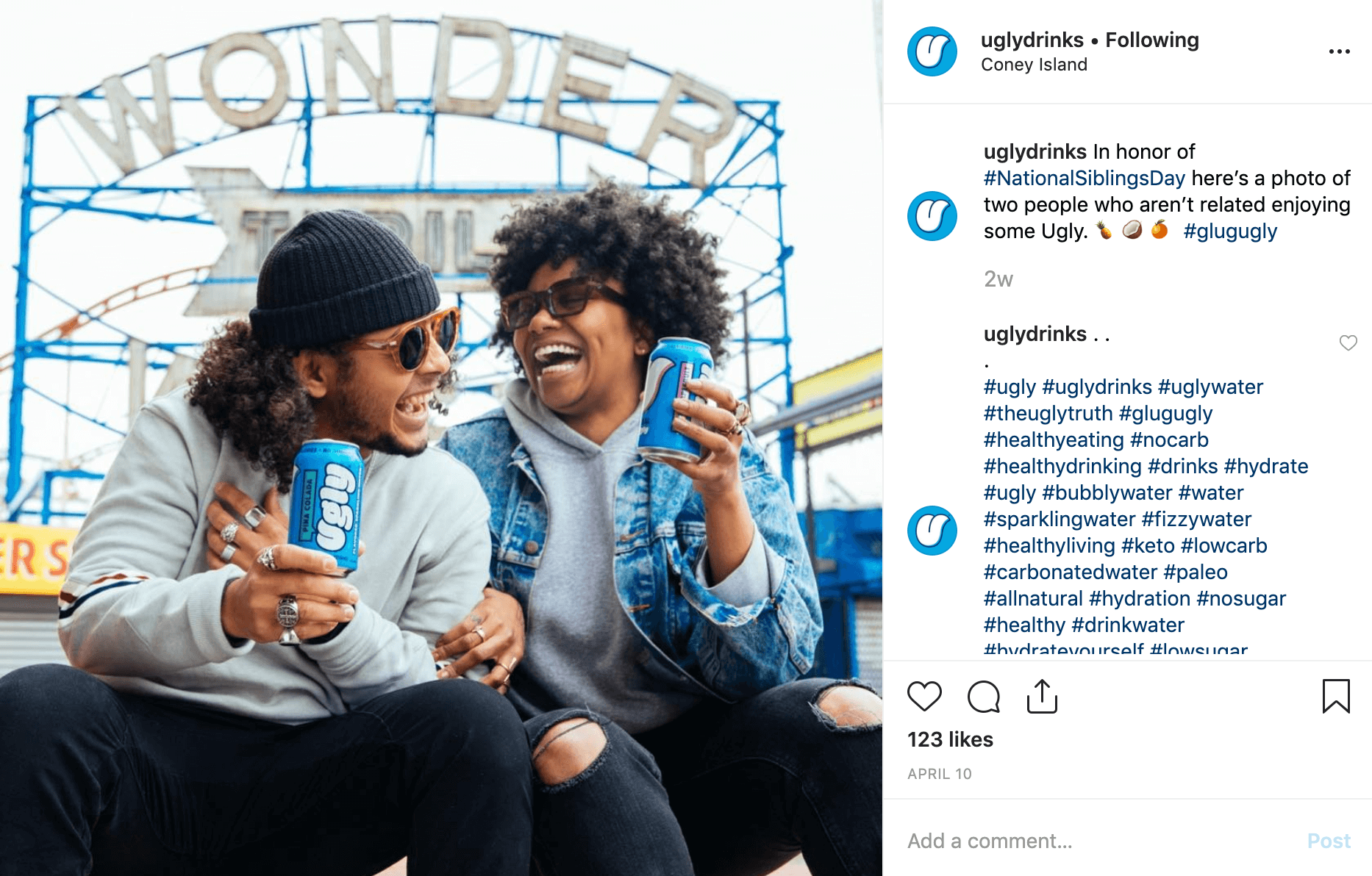
Task: Open the APRIL 10 post date link
Action: coord(939,774)
